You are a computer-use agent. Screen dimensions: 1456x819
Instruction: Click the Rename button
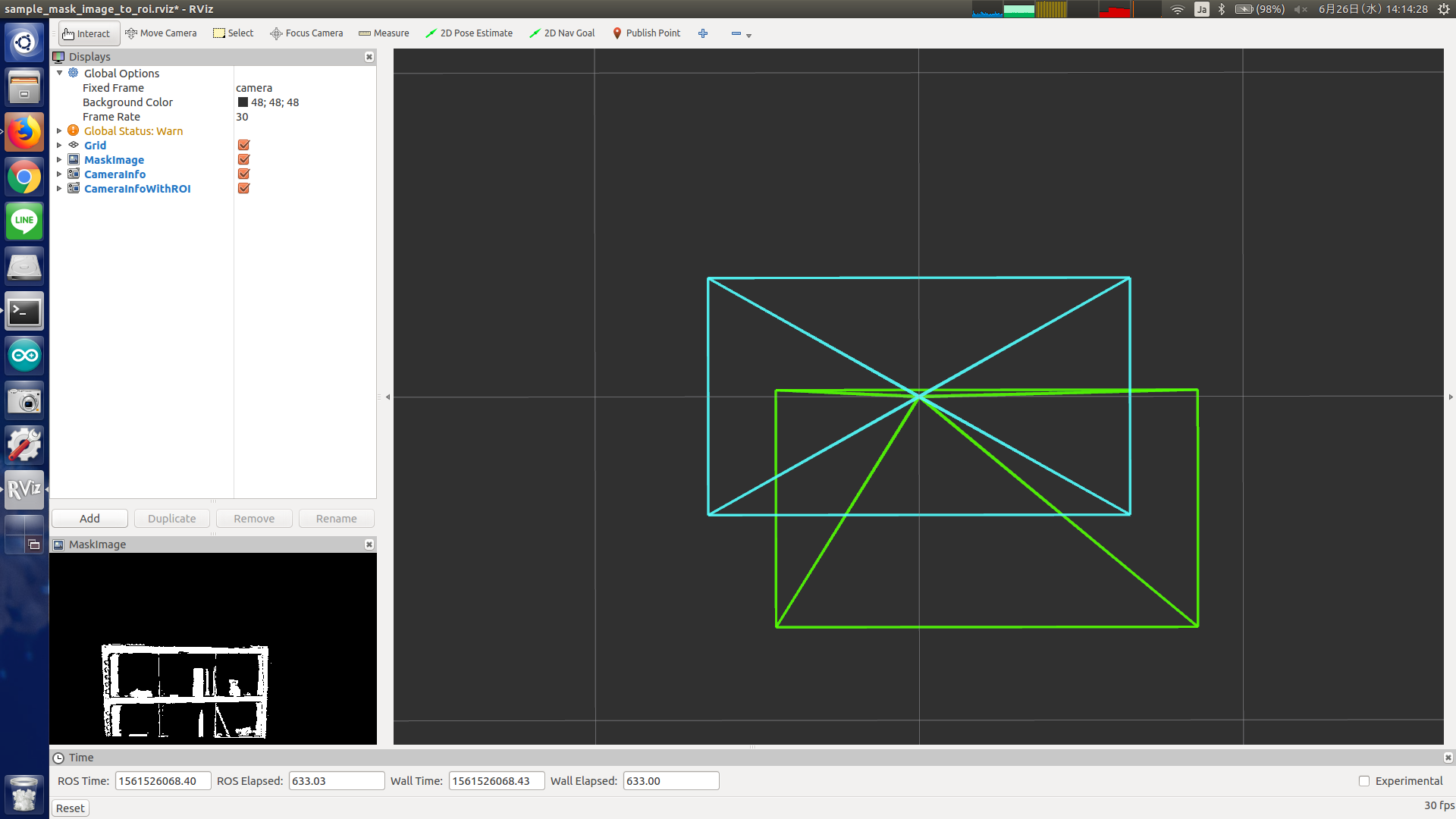(337, 519)
